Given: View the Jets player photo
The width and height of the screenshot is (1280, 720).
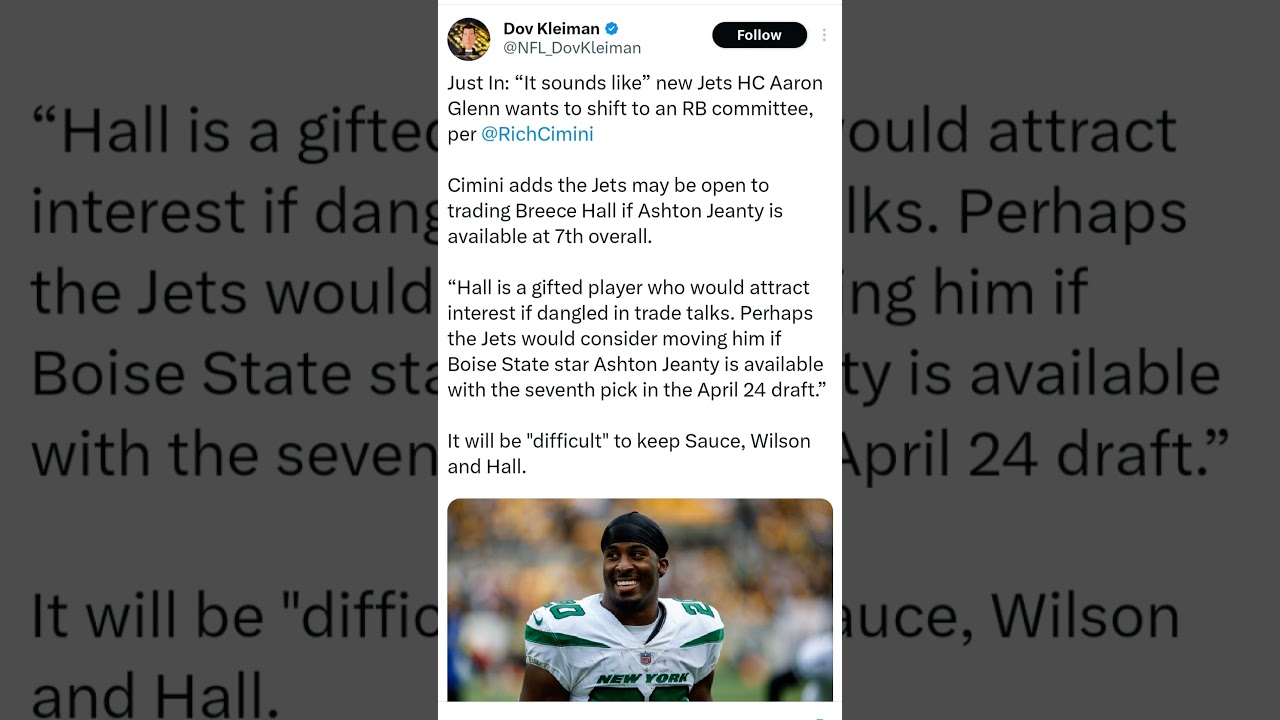Looking at the screenshot, I should pos(640,600).
